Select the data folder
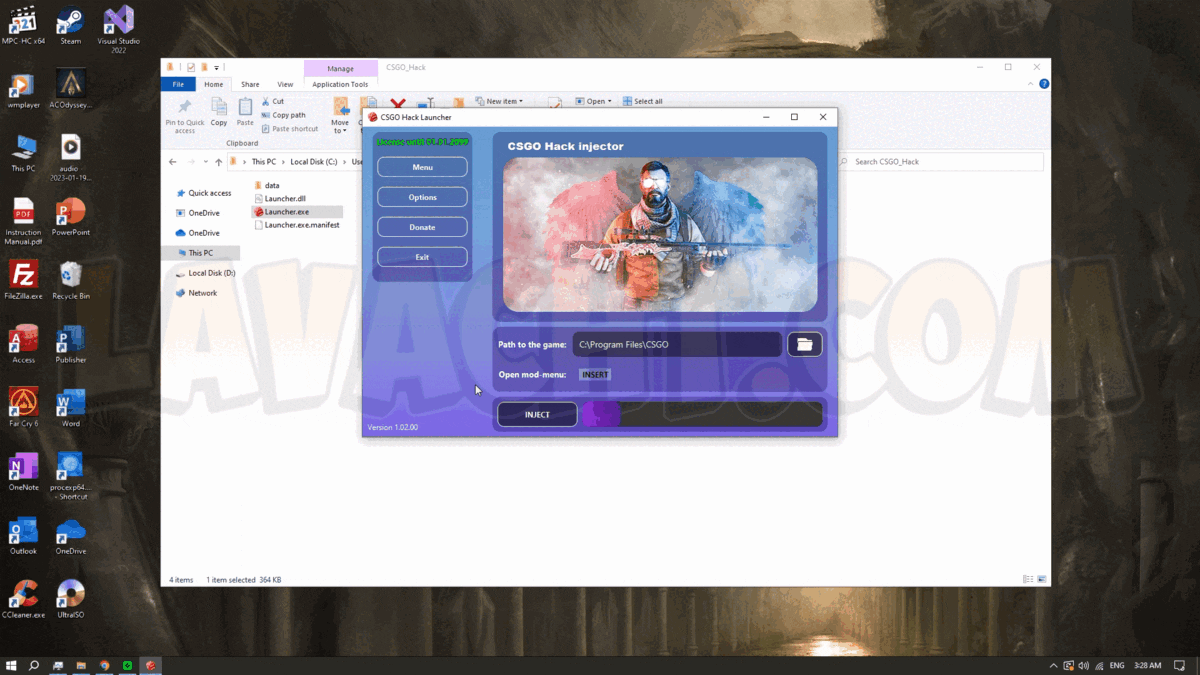This screenshot has height=675, width=1200. (266, 185)
